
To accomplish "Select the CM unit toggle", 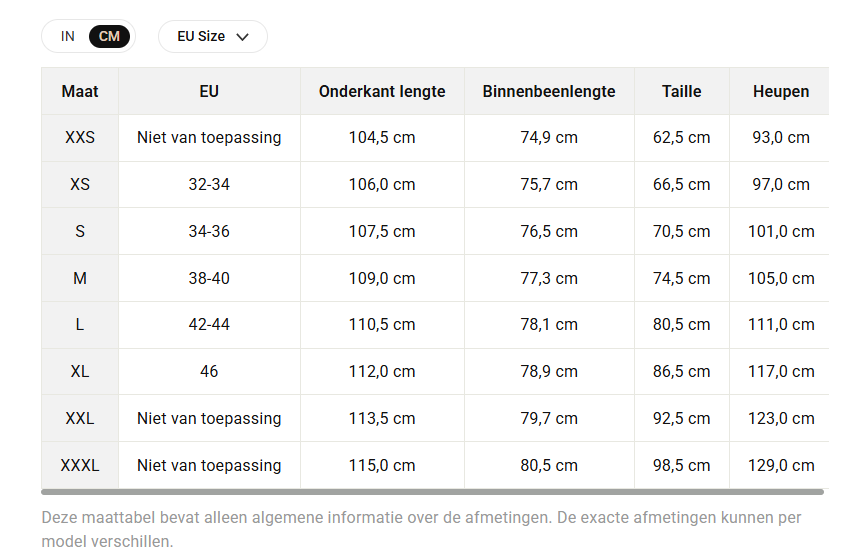I will click(109, 37).
